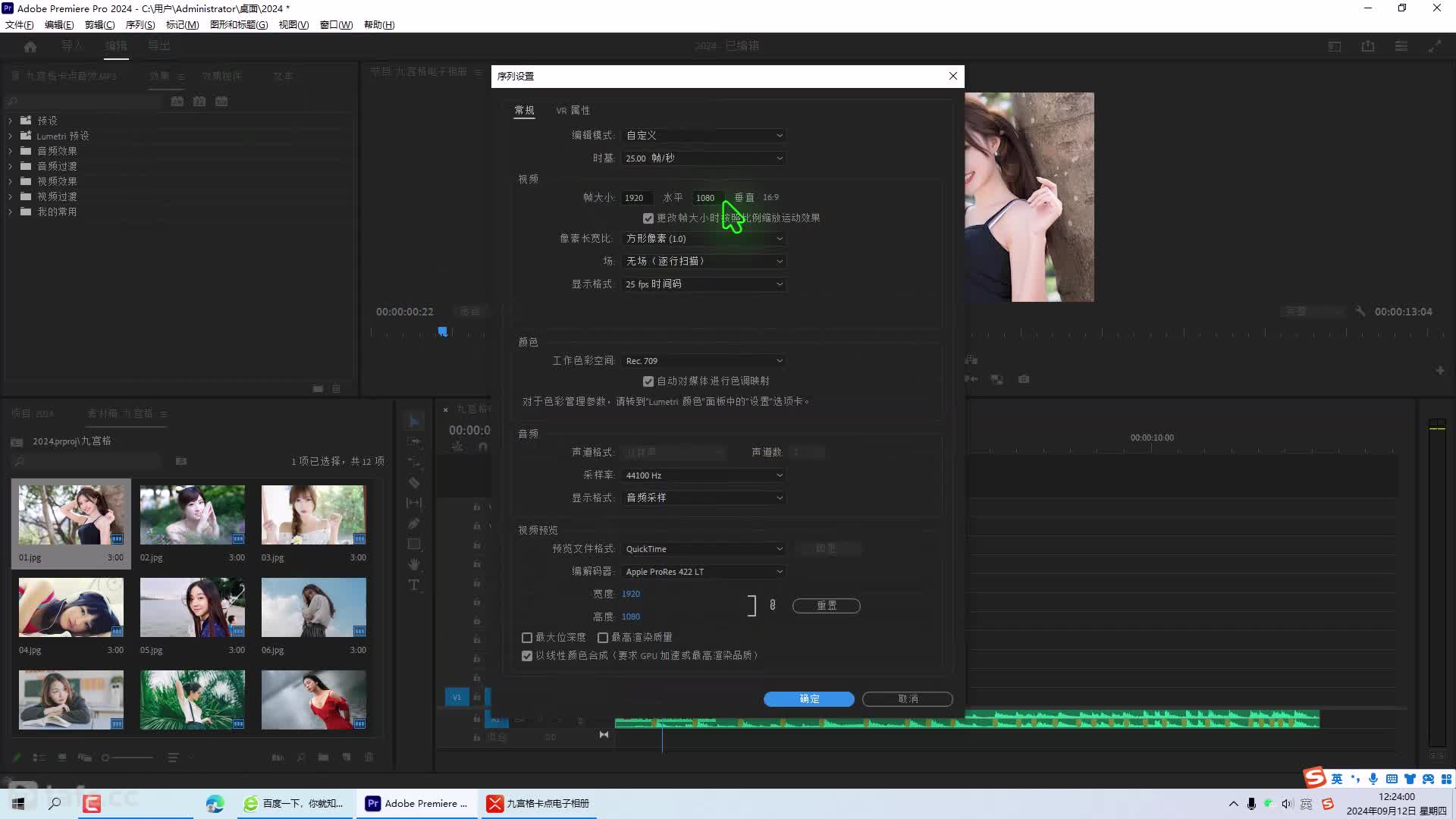This screenshot has height=819, width=1456.
Task: Click the find icon in project panel footer
Action: tap(301, 757)
